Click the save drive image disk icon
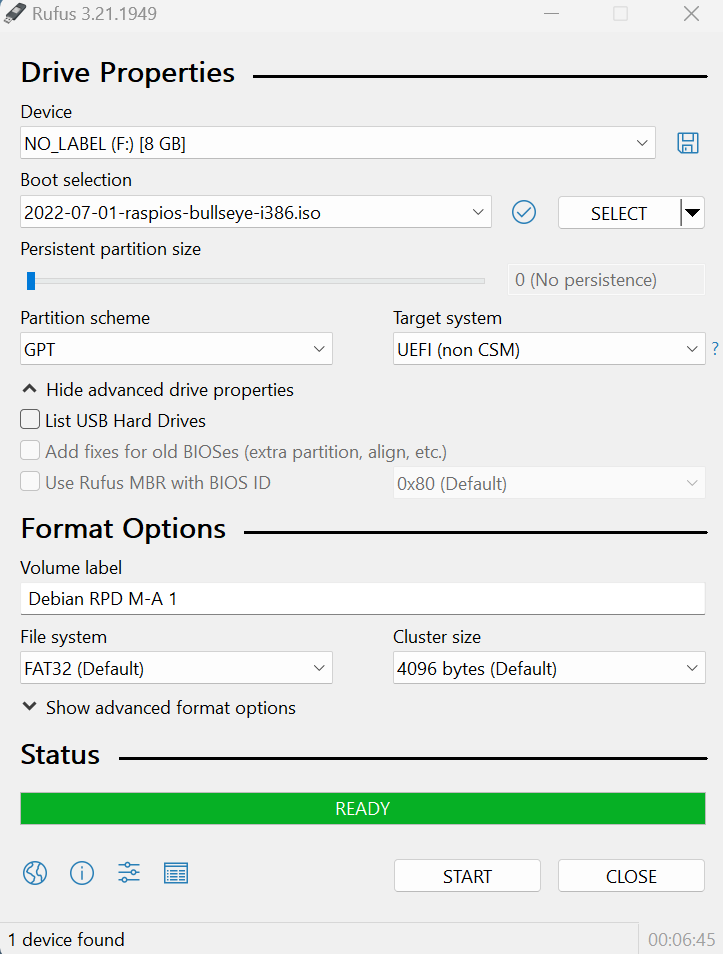This screenshot has width=723, height=954. tap(688, 143)
